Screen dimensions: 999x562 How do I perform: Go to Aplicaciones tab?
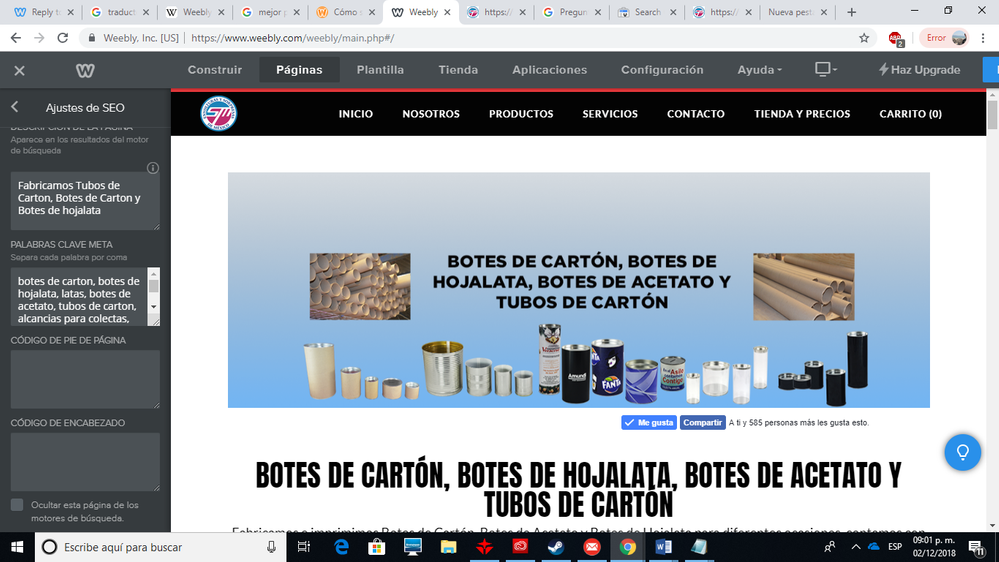[x=550, y=69]
